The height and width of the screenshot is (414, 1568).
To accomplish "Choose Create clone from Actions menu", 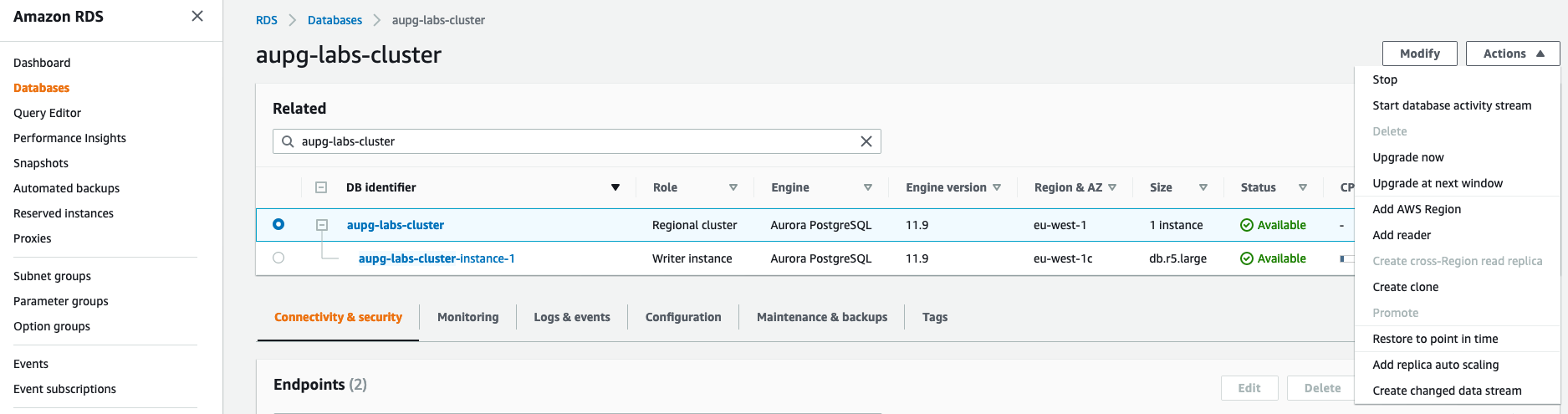I will [x=1406, y=287].
